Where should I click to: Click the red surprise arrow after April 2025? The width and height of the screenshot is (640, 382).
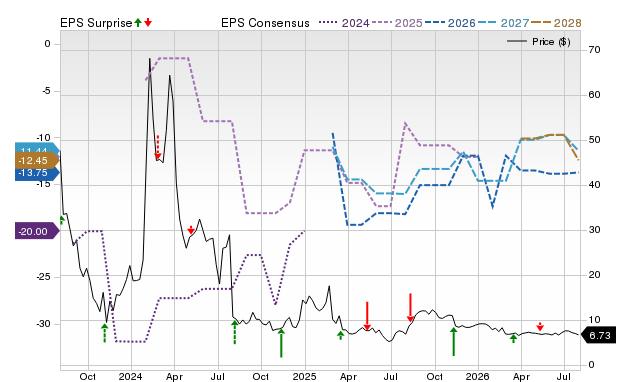(367, 316)
